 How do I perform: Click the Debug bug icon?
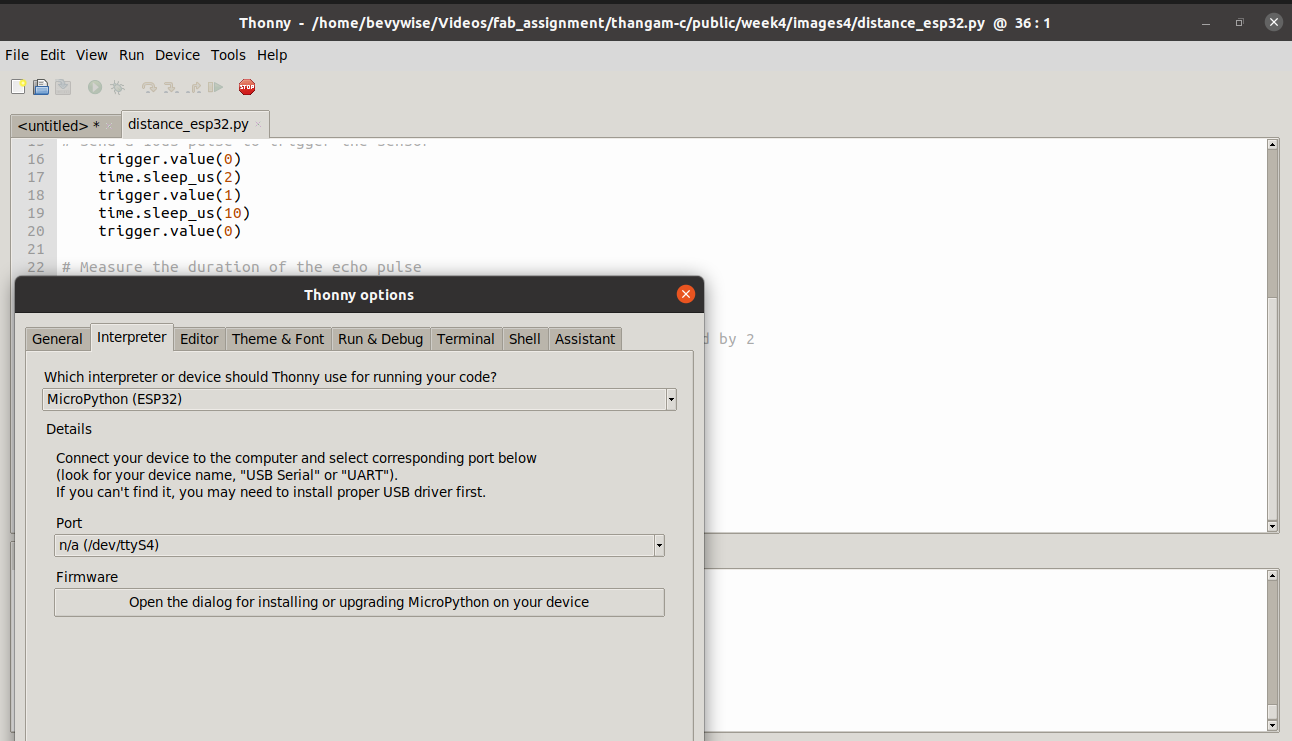[x=117, y=87]
